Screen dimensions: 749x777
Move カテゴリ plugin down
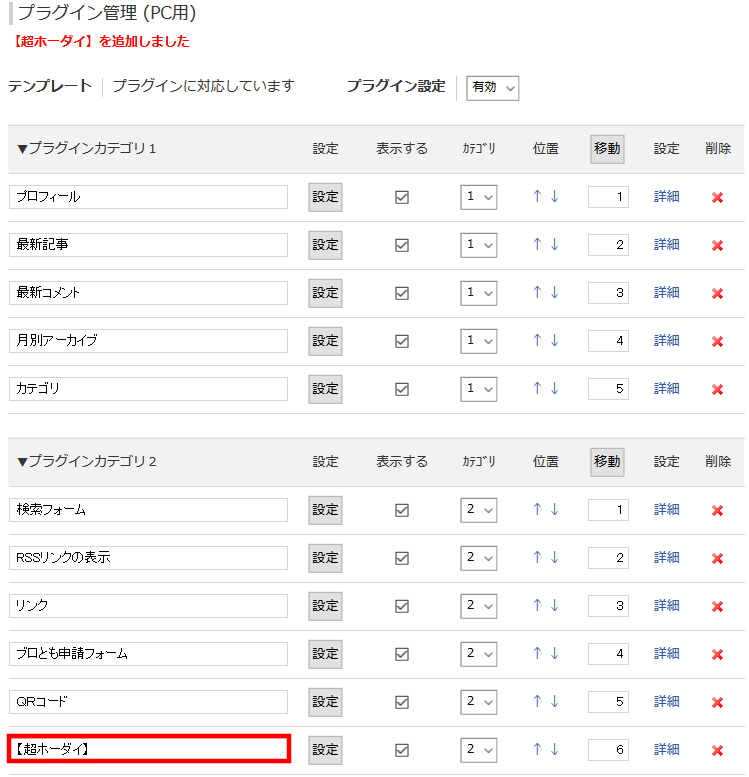(554, 388)
